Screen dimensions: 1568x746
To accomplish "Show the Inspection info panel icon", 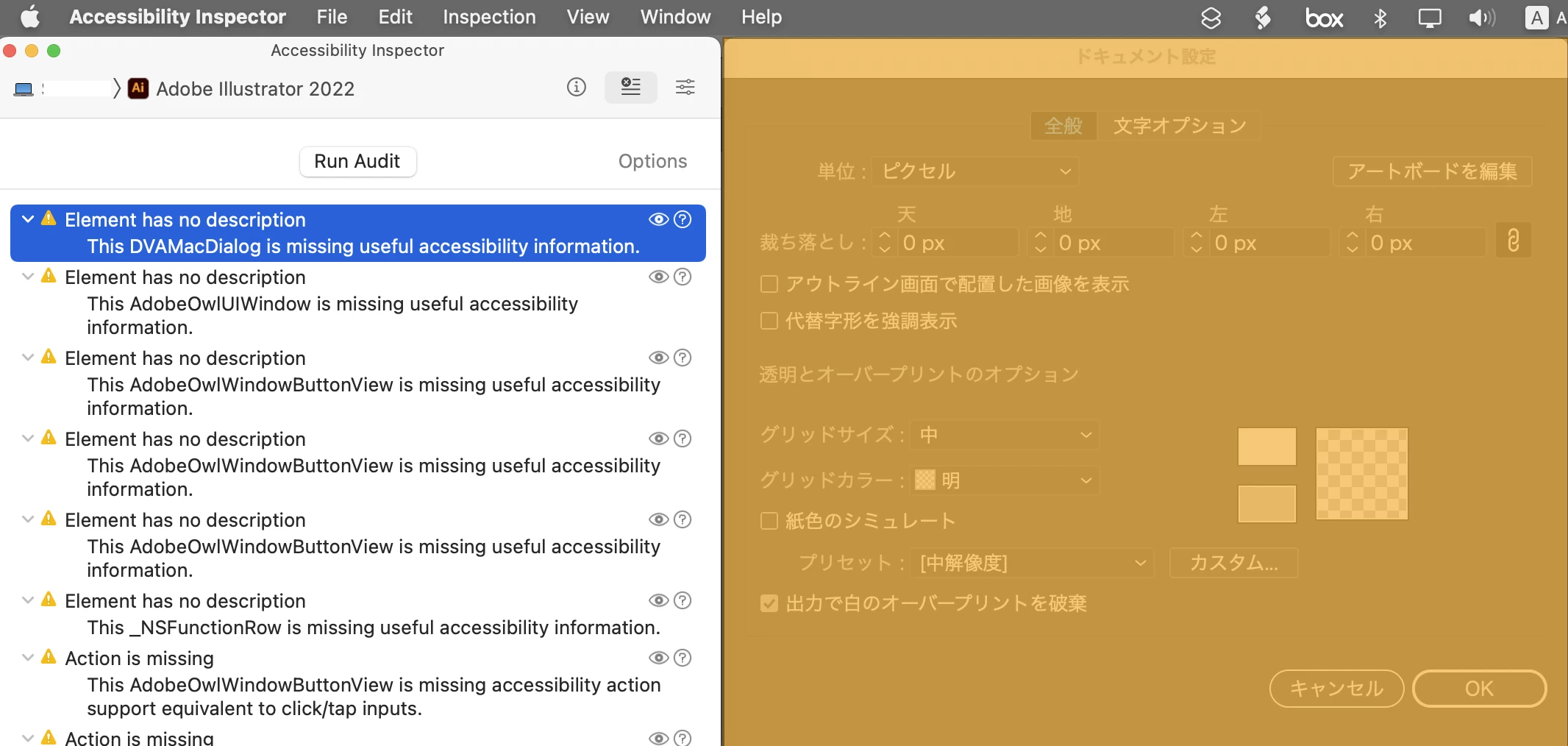I will 577,88.
